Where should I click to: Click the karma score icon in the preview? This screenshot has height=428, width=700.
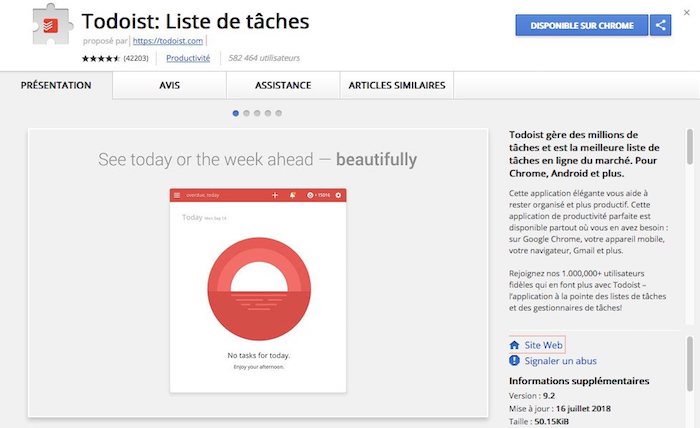pos(310,194)
